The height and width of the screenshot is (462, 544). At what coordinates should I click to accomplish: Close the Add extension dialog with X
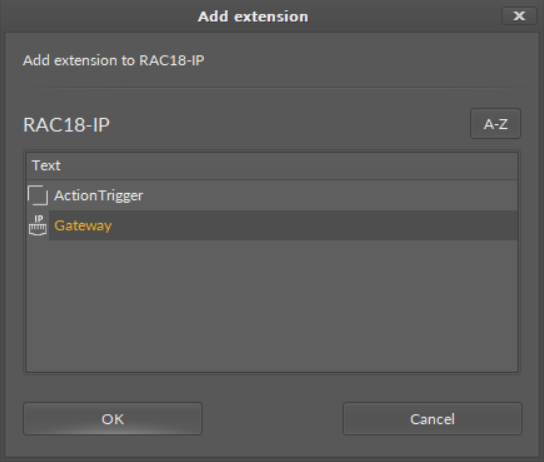pos(519,16)
